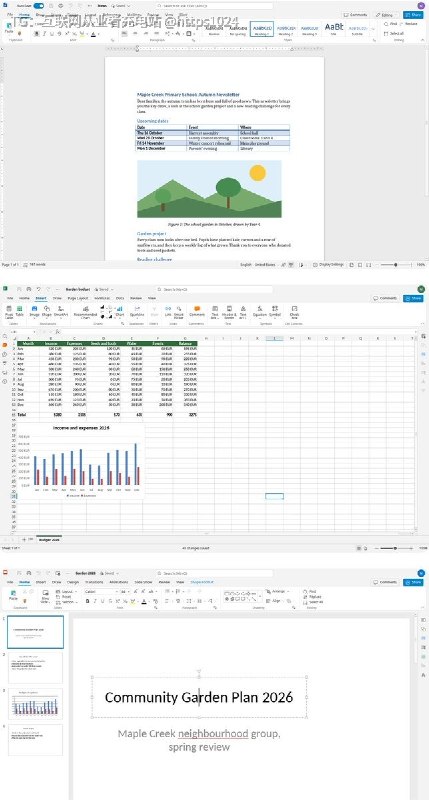Viewport: 429px width, 800px height.
Task: Expand the Layout dropdown in PowerPoint
Action: 66,591
